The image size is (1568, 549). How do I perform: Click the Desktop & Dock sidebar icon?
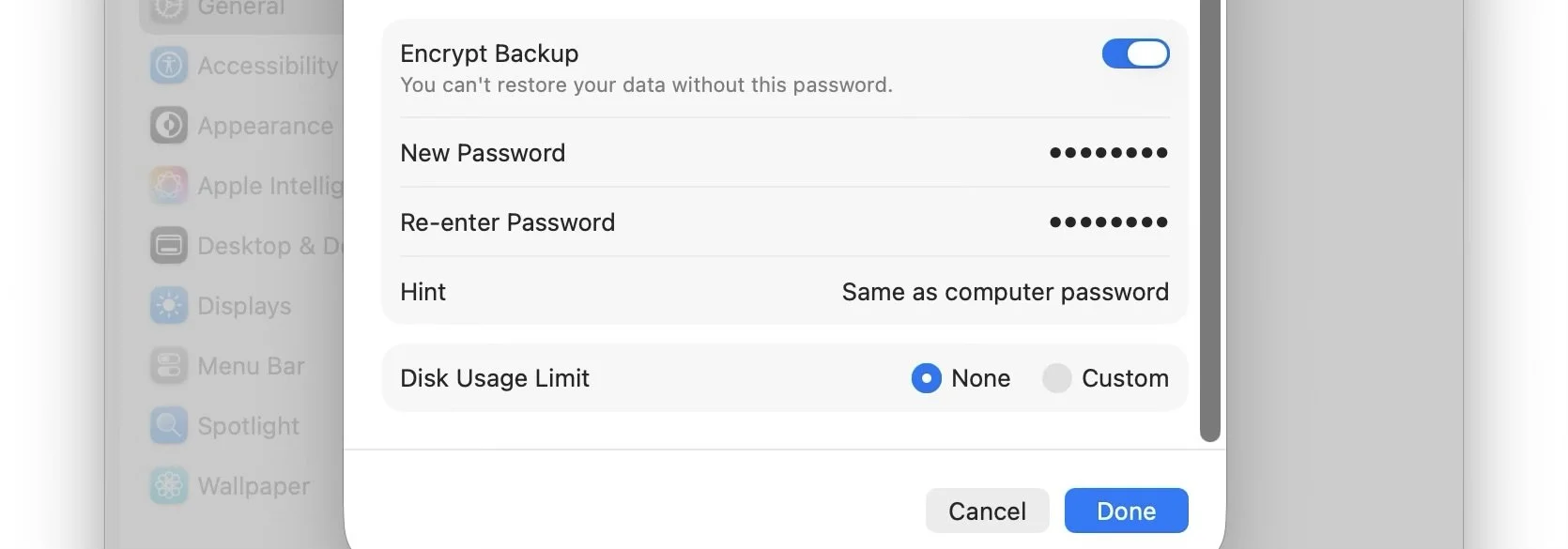pyautogui.click(x=169, y=246)
